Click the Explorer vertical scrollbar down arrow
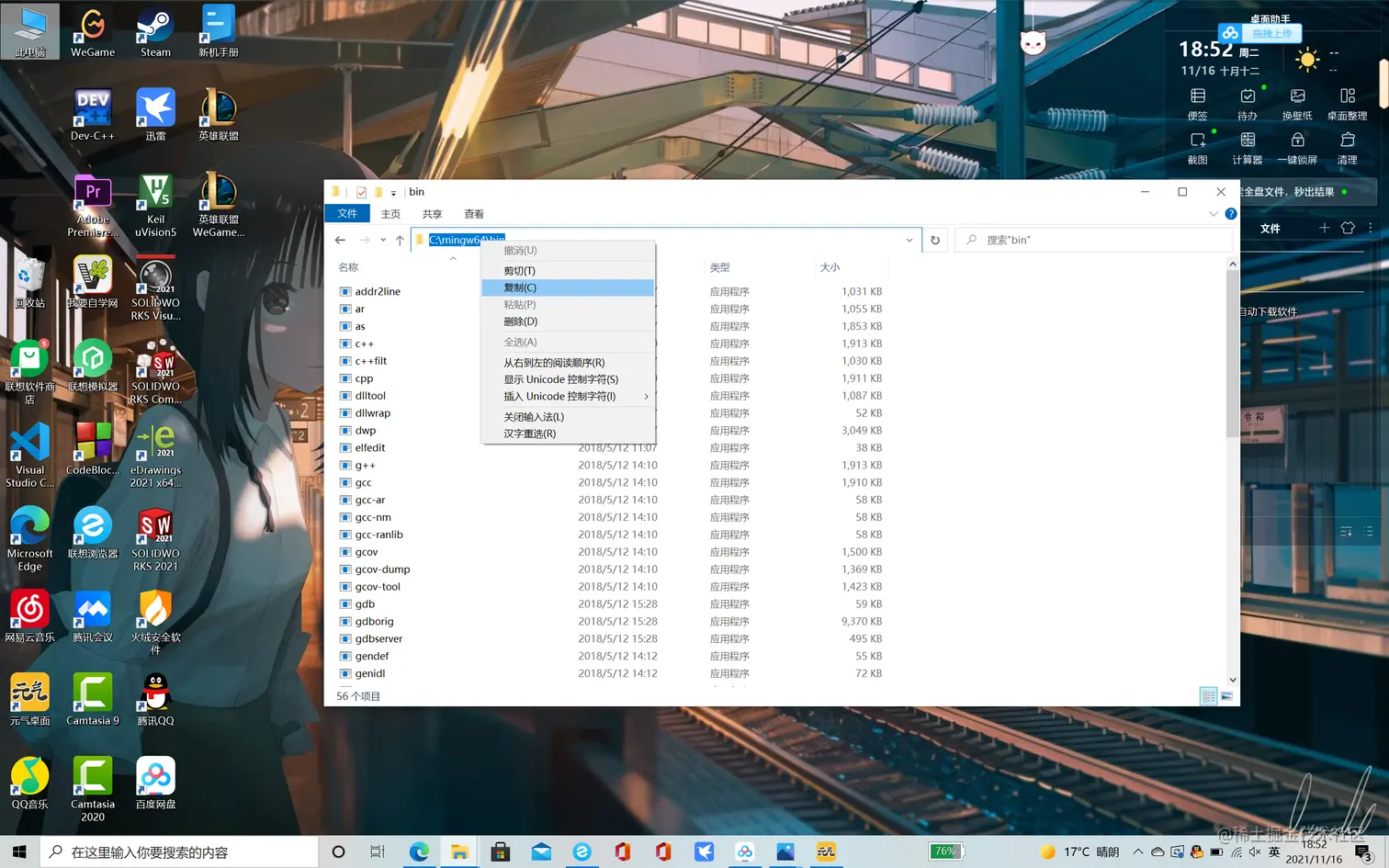This screenshot has width=1389, height=868. 1232,680
